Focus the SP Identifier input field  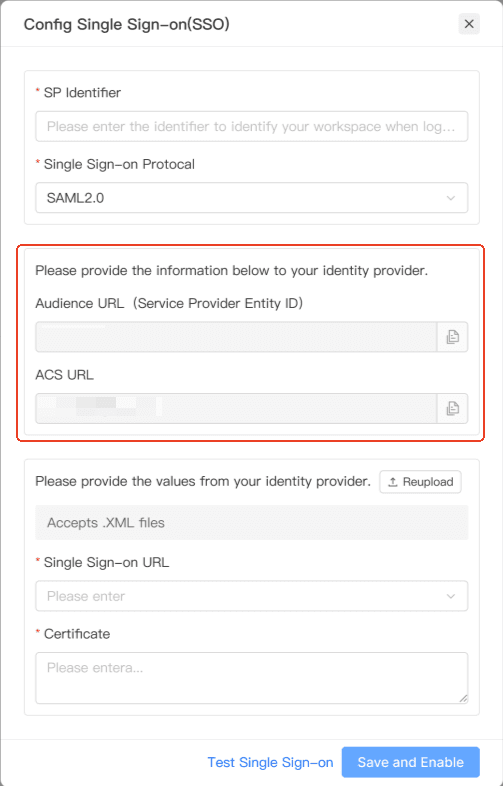[x=251, y=126]
